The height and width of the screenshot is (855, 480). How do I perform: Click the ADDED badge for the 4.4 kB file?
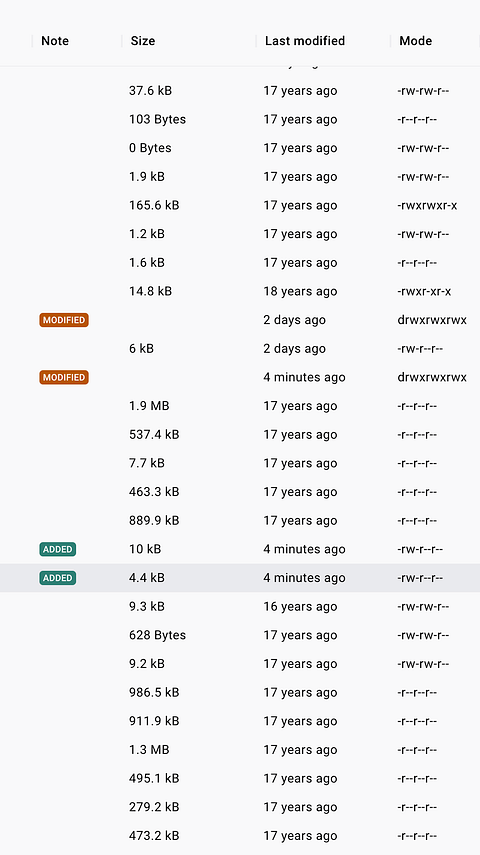click(57, 578)
